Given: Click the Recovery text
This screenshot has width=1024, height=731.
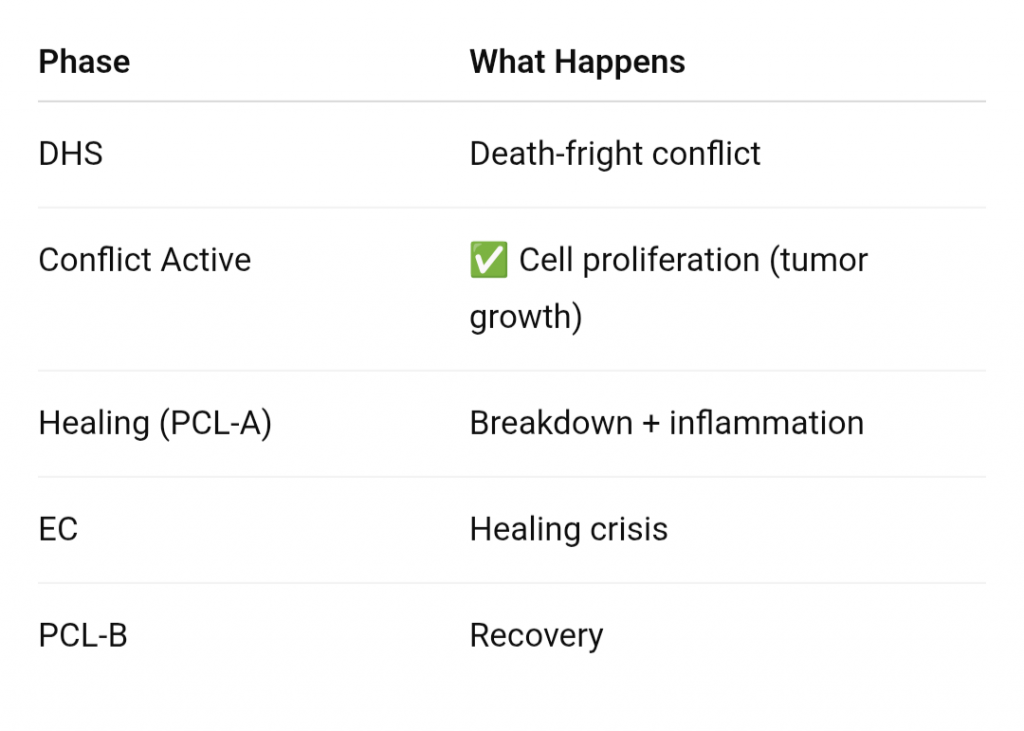Looking at the screenshot, I should point(536,636).
